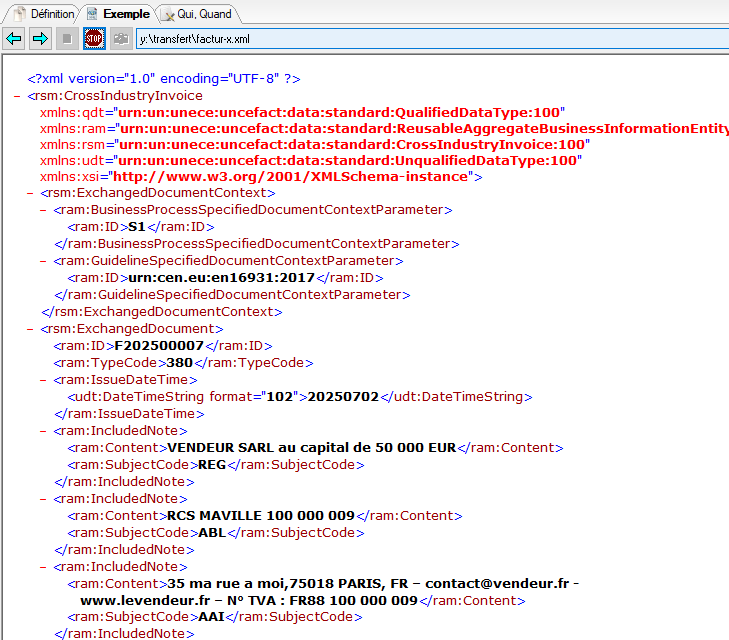Switch to the Définition tab
This screenshot has height=640, width=729.
coord(44,14)
